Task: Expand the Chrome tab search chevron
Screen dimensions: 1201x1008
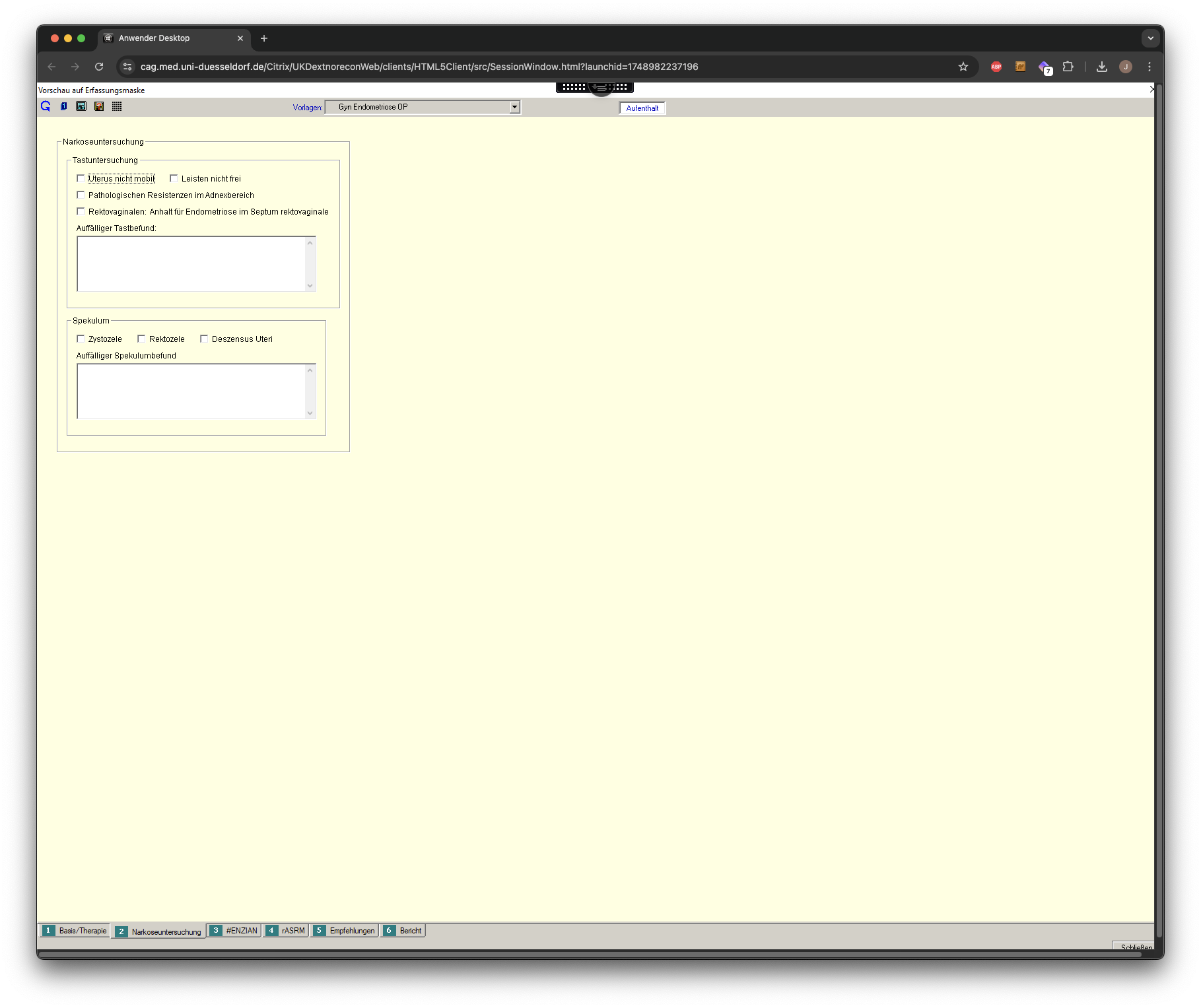Action: [x=1151, y=38]
